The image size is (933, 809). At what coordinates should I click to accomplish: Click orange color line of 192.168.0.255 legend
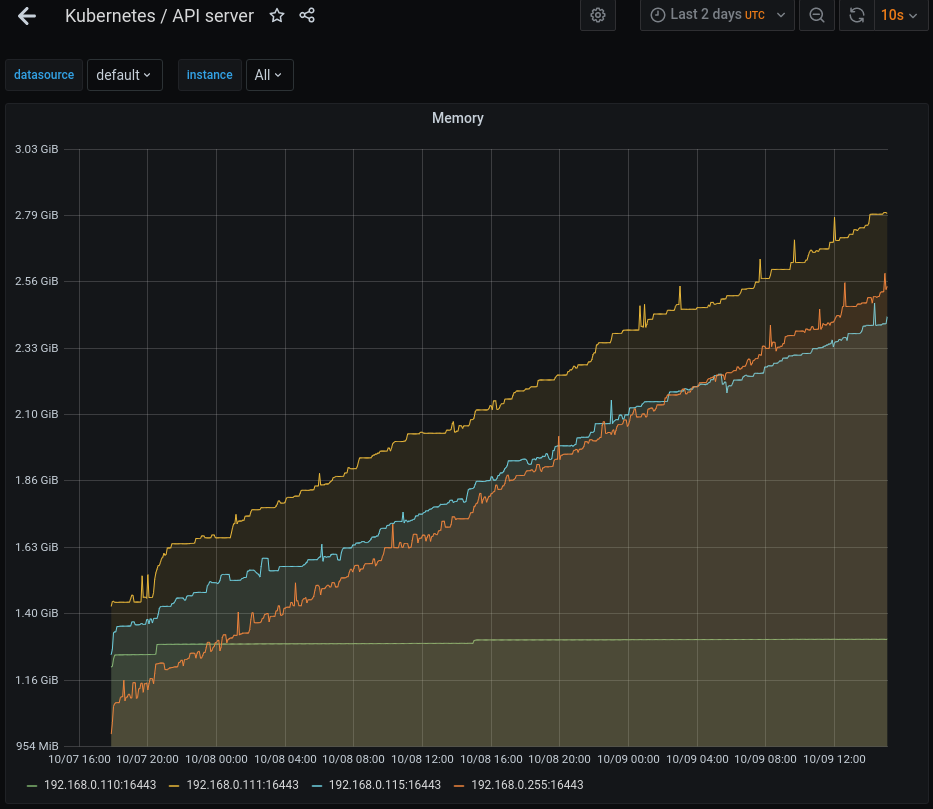click(x=459, y=786)
